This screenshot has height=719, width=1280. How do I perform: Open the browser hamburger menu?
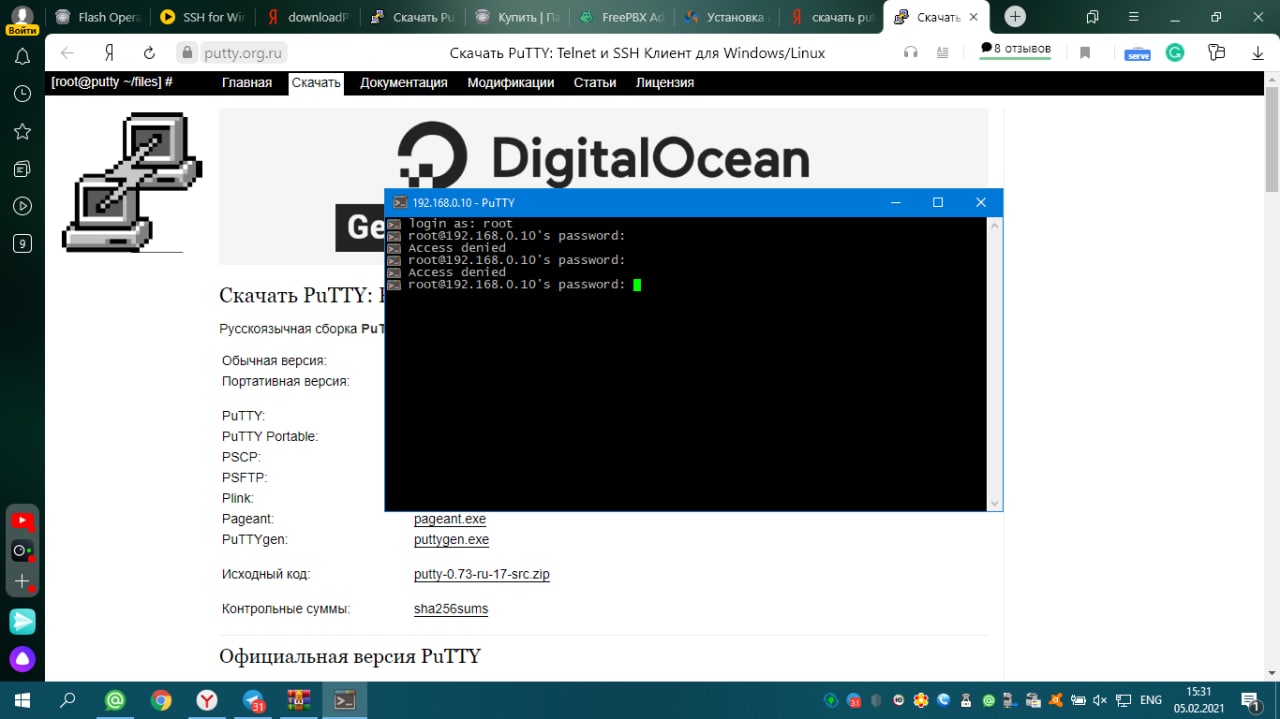1132,17
